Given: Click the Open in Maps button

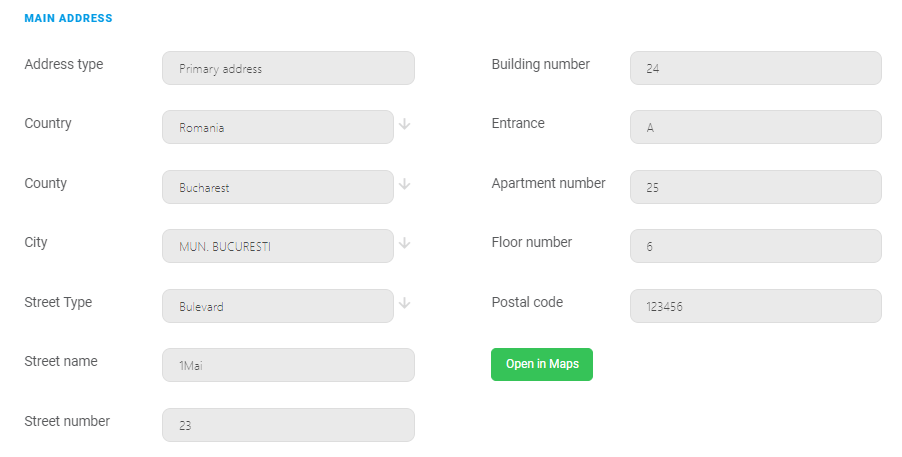Looking at the screenshot, I should tap(542, 364).
